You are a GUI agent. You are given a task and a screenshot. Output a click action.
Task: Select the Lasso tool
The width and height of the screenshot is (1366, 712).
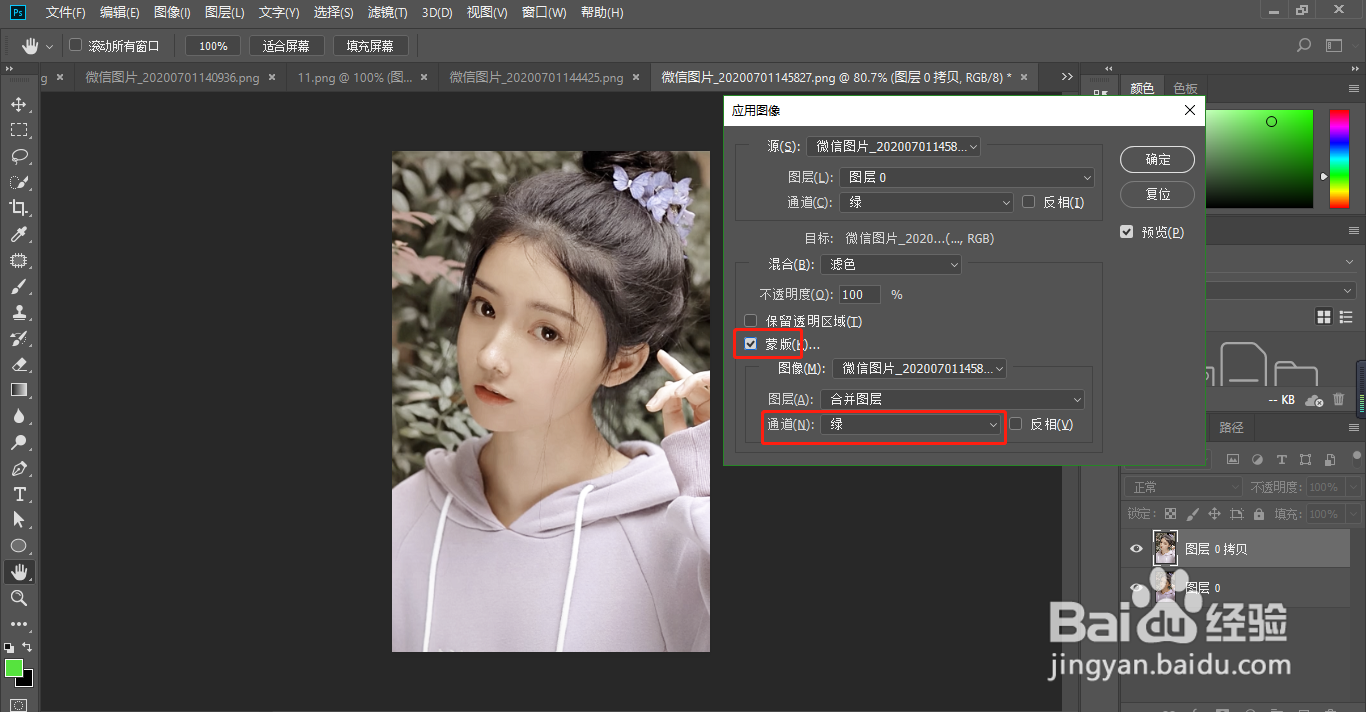[x=18, y=156]
